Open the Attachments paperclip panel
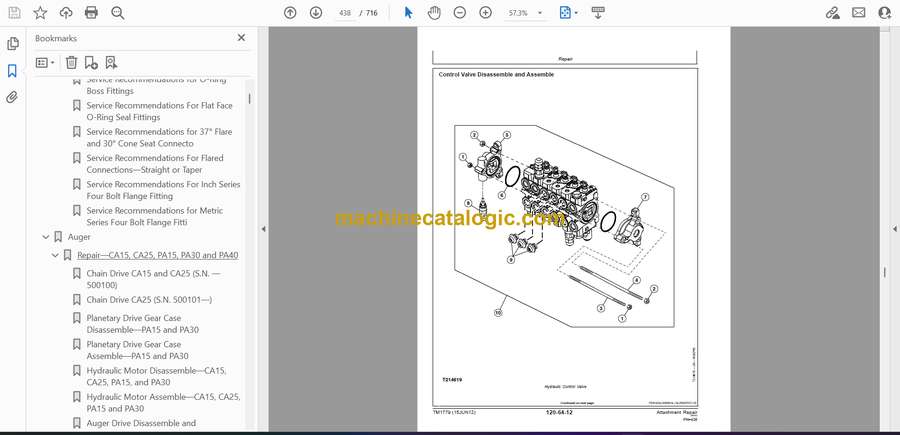The width and height of the screenshot is (900, 435). [x=12, y=97]
